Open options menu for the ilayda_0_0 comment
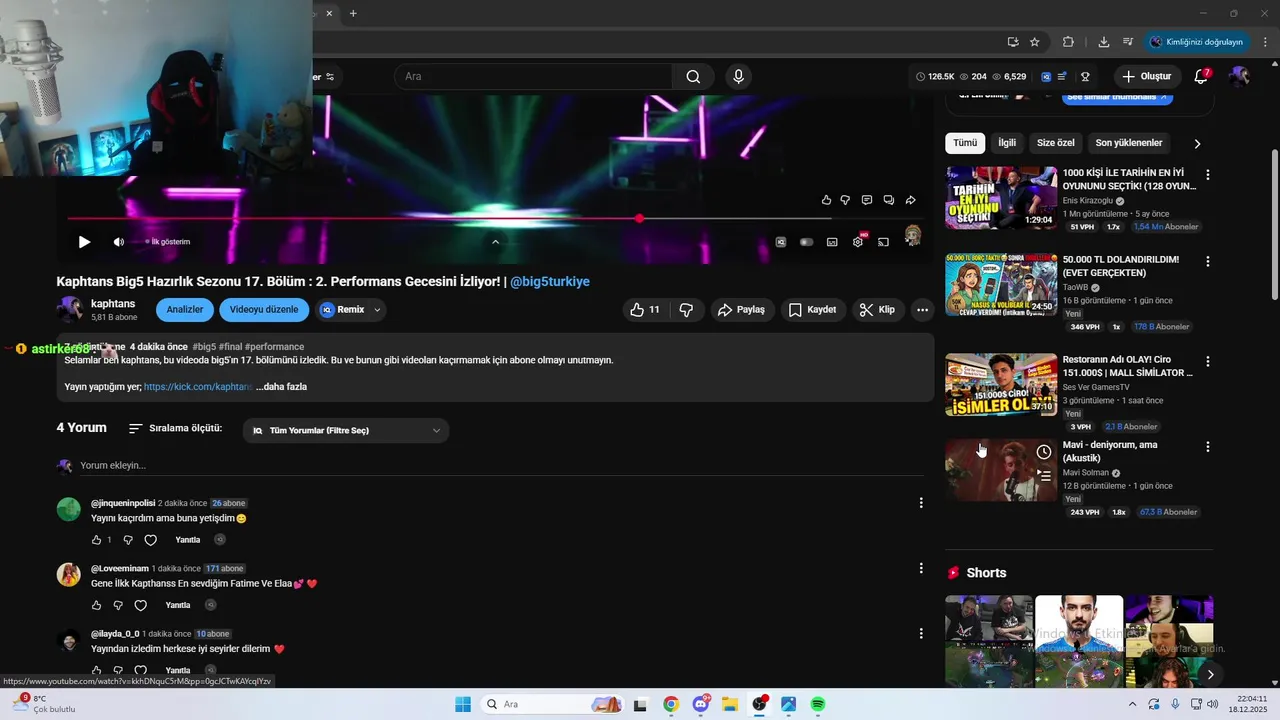This screenshot has height=720, width=1280. click(x=921, y=633)
